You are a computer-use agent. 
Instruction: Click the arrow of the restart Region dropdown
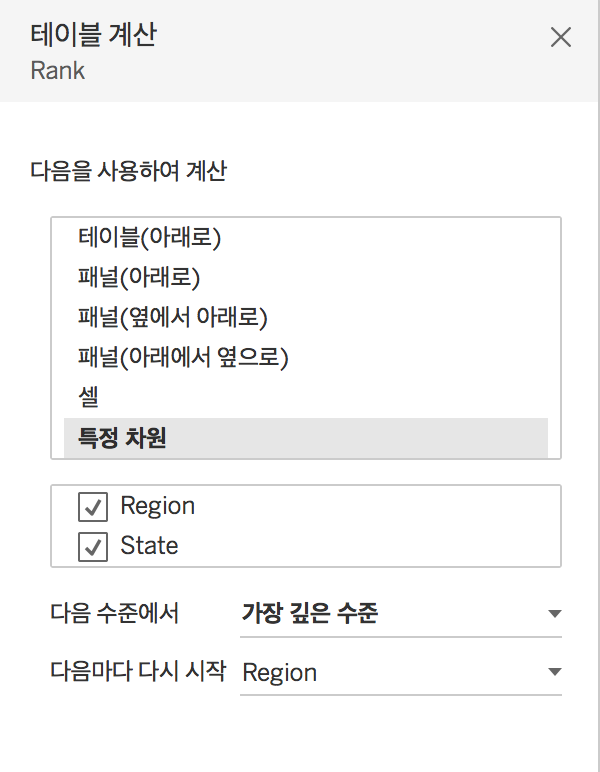tap(555, 672)
